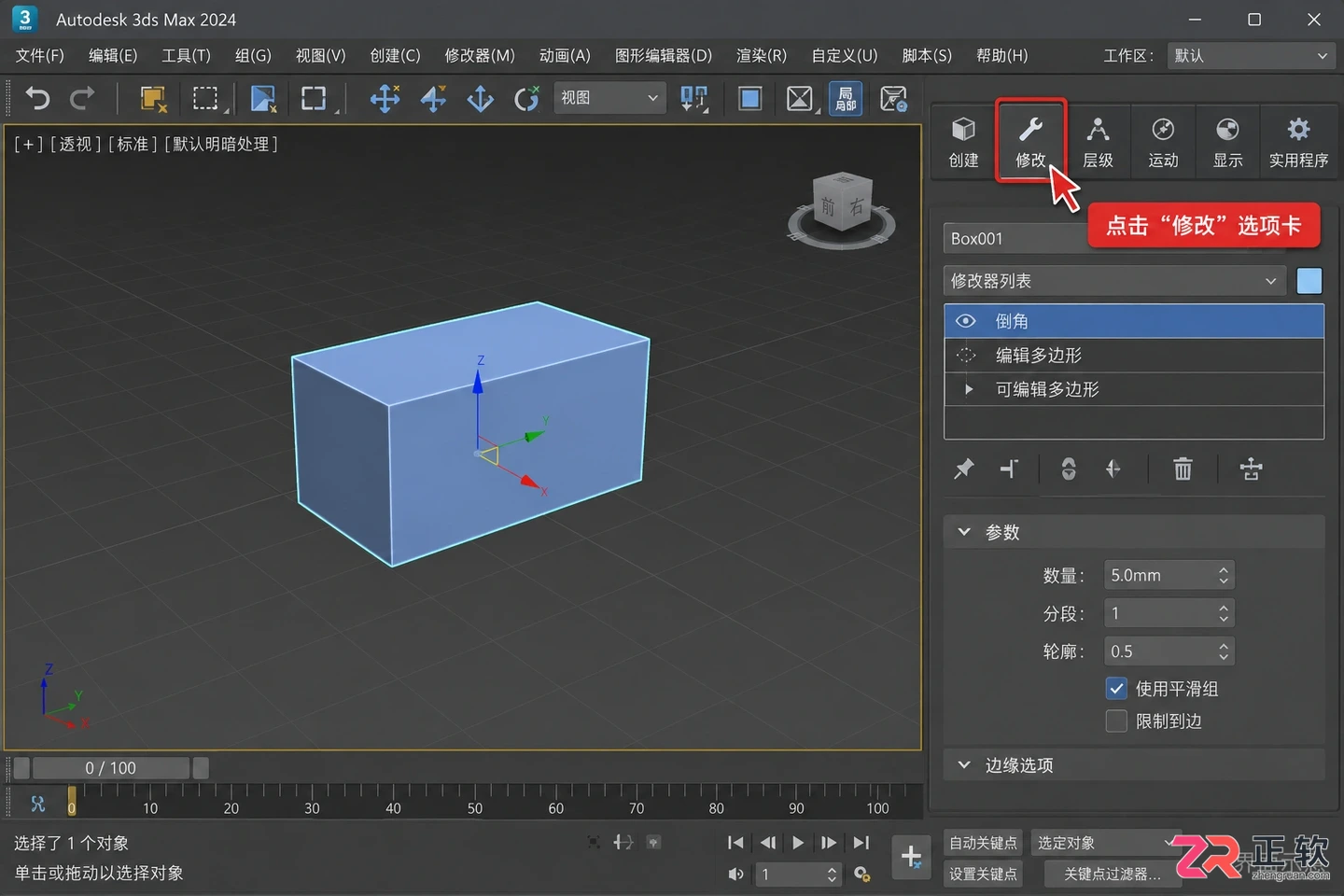Open the 选定对象 dropdown
Screen dimensions: 1344x896
pyautogui.click(x=1106, y=843)
